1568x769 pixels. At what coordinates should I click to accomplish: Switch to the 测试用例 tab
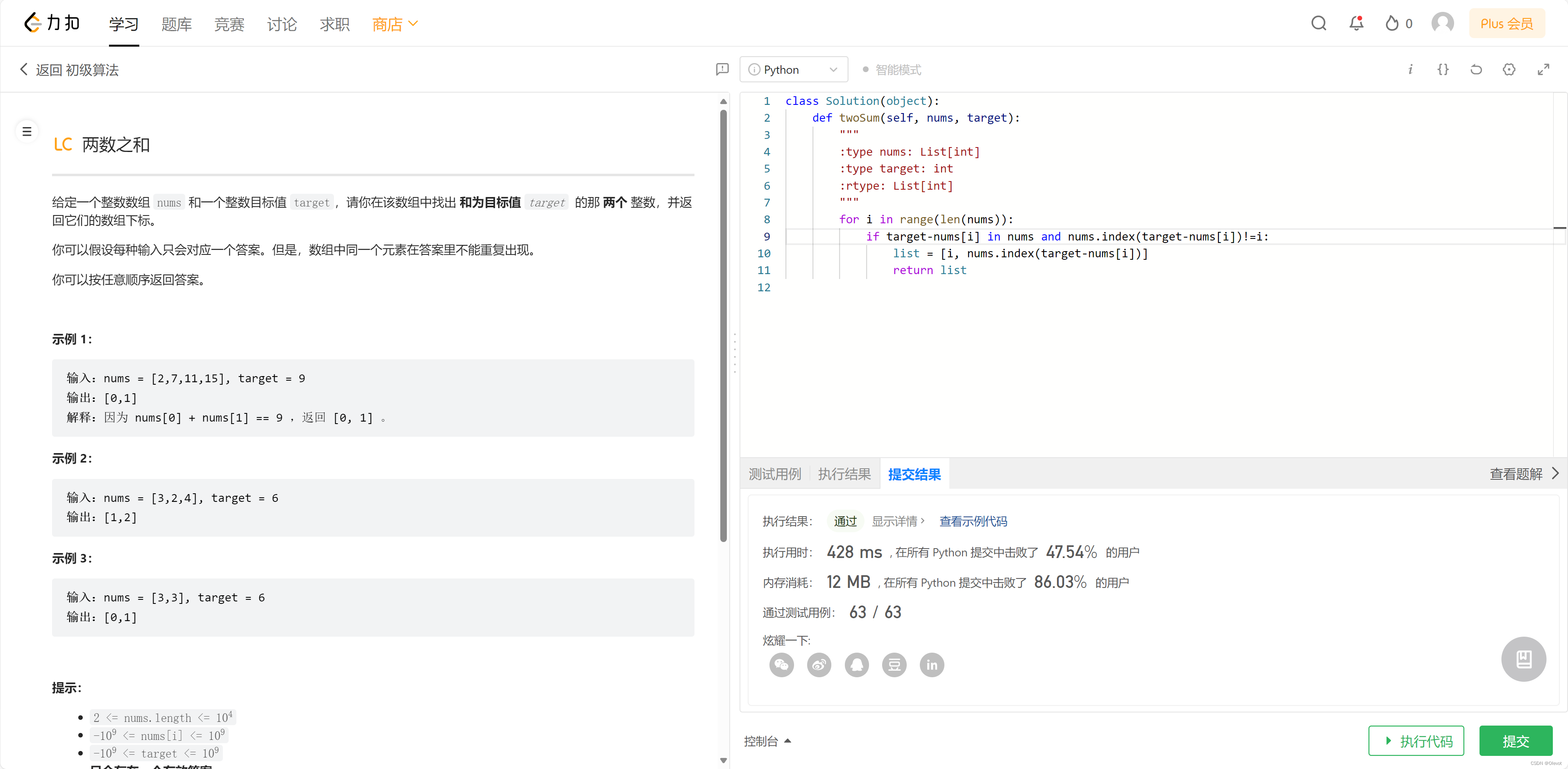(774, 474)
